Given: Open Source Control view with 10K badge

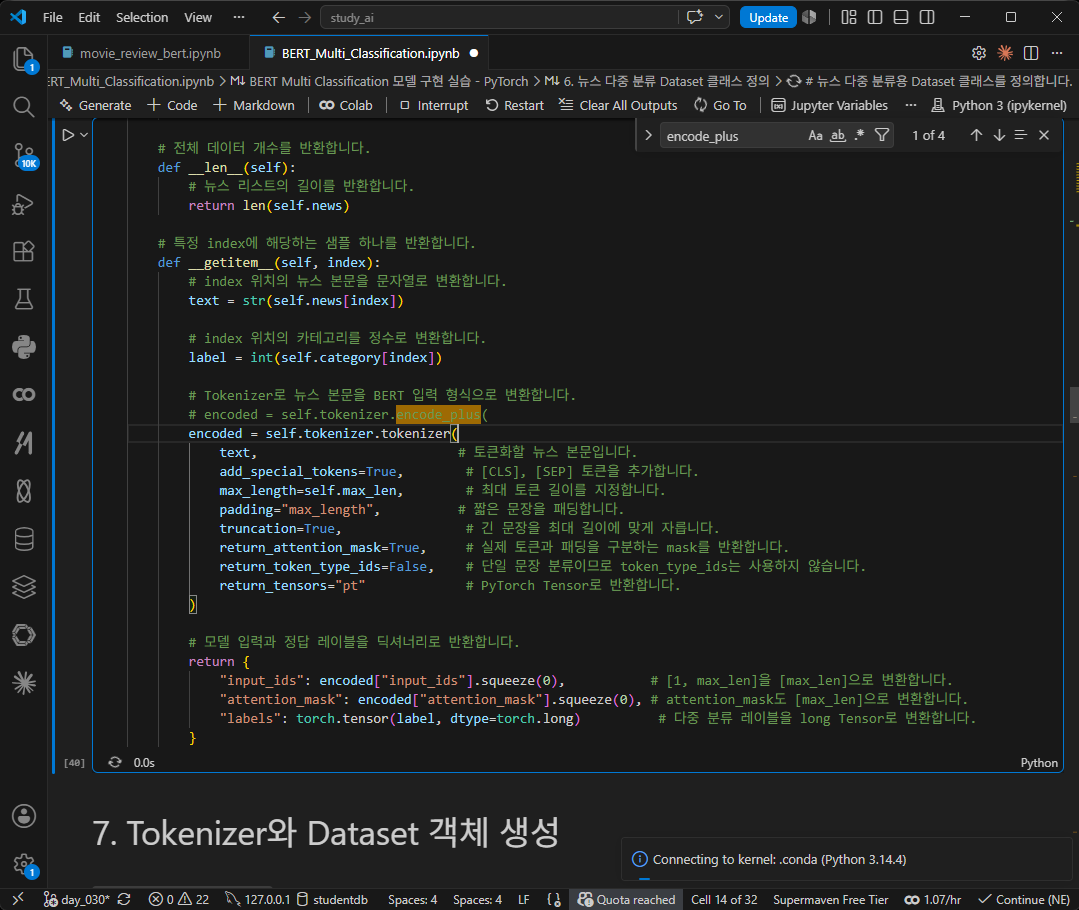Looking at the screenshot, I should (x=23, y=156).
